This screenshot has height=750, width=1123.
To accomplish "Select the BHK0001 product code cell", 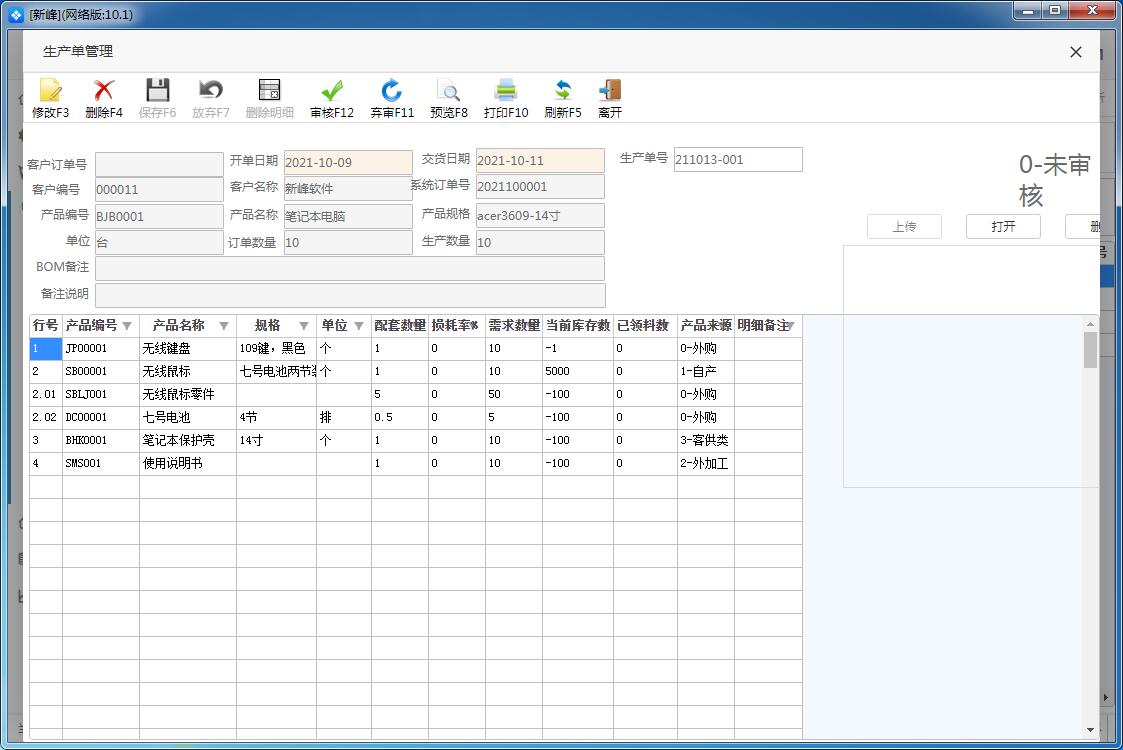I will 101,441.
